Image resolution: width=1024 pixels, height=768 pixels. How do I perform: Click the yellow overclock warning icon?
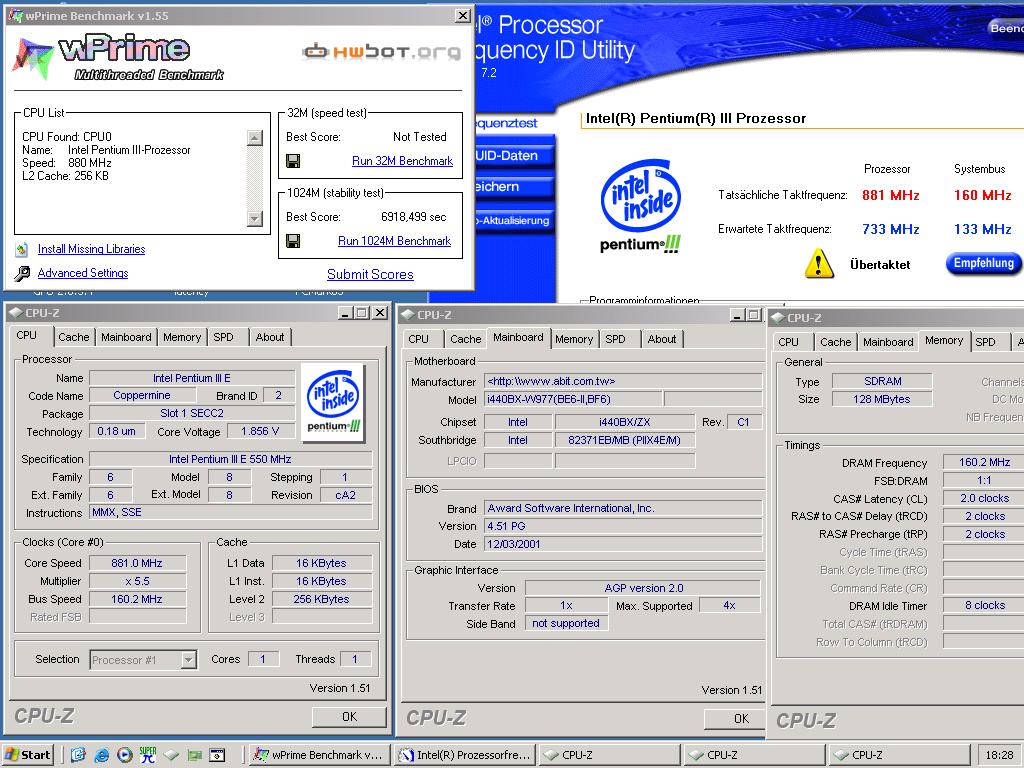(818, 264)
